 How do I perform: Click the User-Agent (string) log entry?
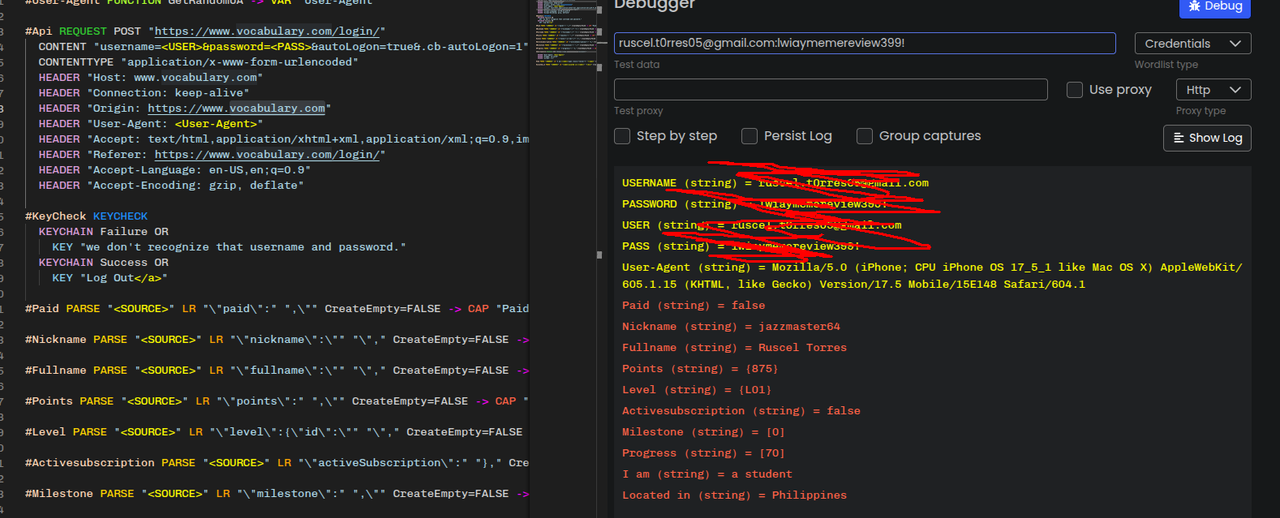(x=932, y=276)
